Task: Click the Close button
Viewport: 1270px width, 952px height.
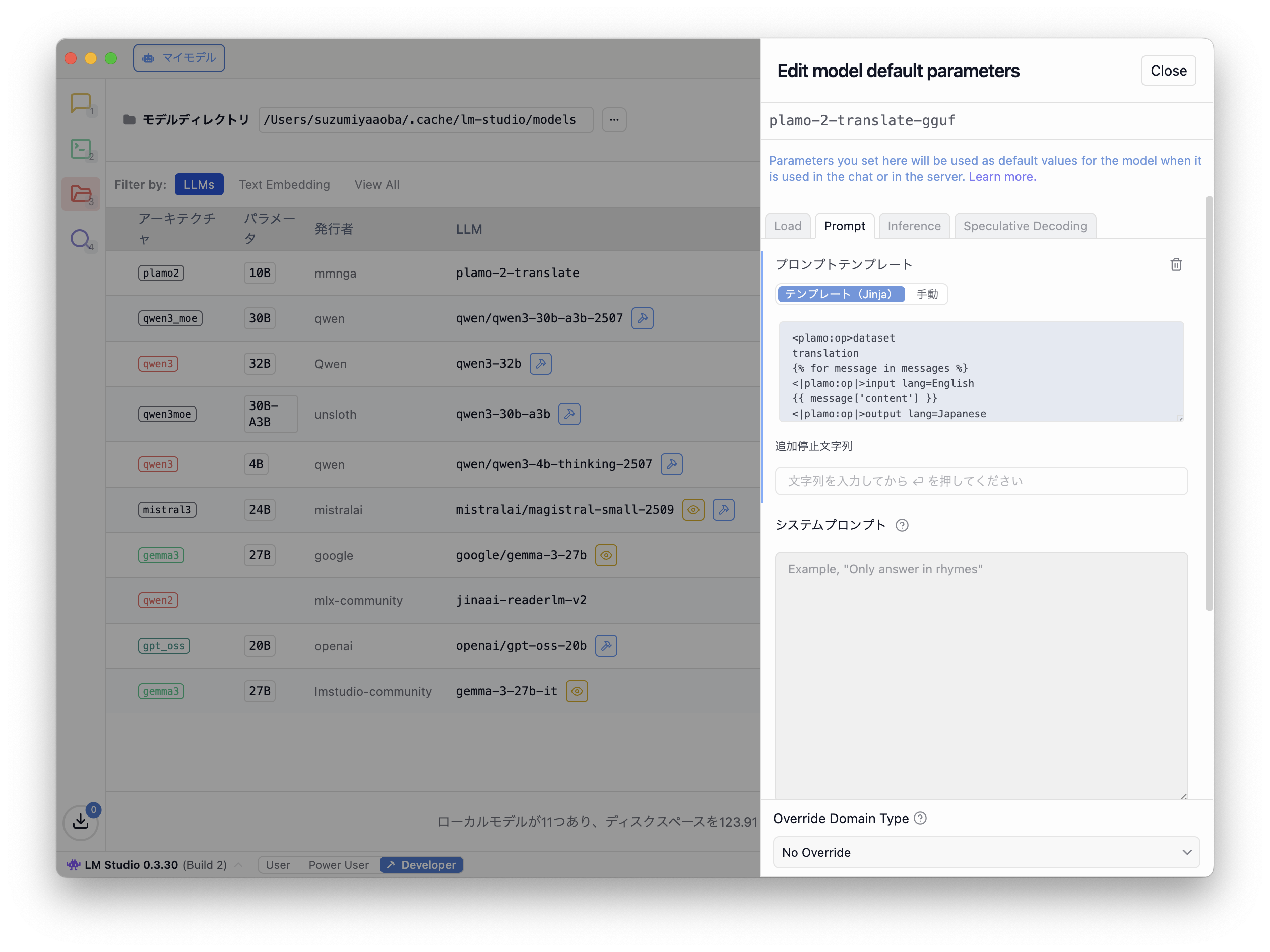Action: (x=1168, y=71)
